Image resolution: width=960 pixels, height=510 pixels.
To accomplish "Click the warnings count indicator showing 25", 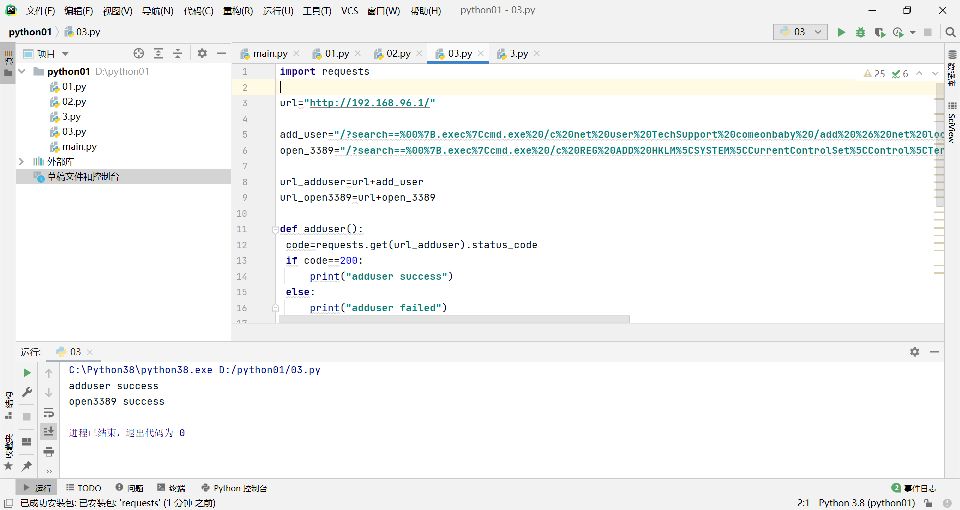I will 875,73.
